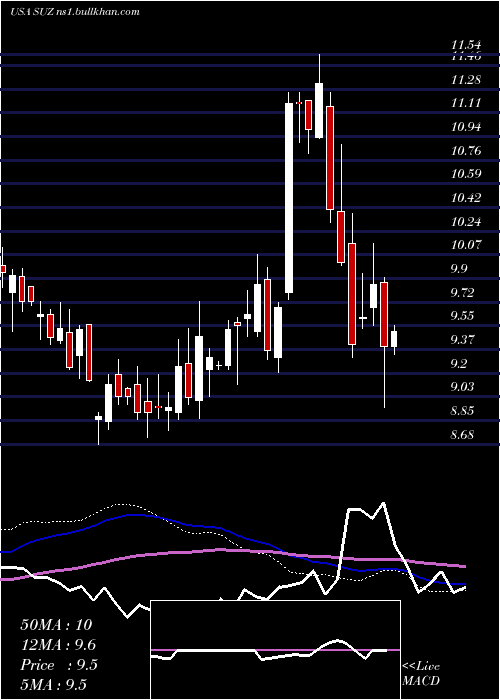Click the 8.68 price axis label
500x700 pixels.
[464, 434]
